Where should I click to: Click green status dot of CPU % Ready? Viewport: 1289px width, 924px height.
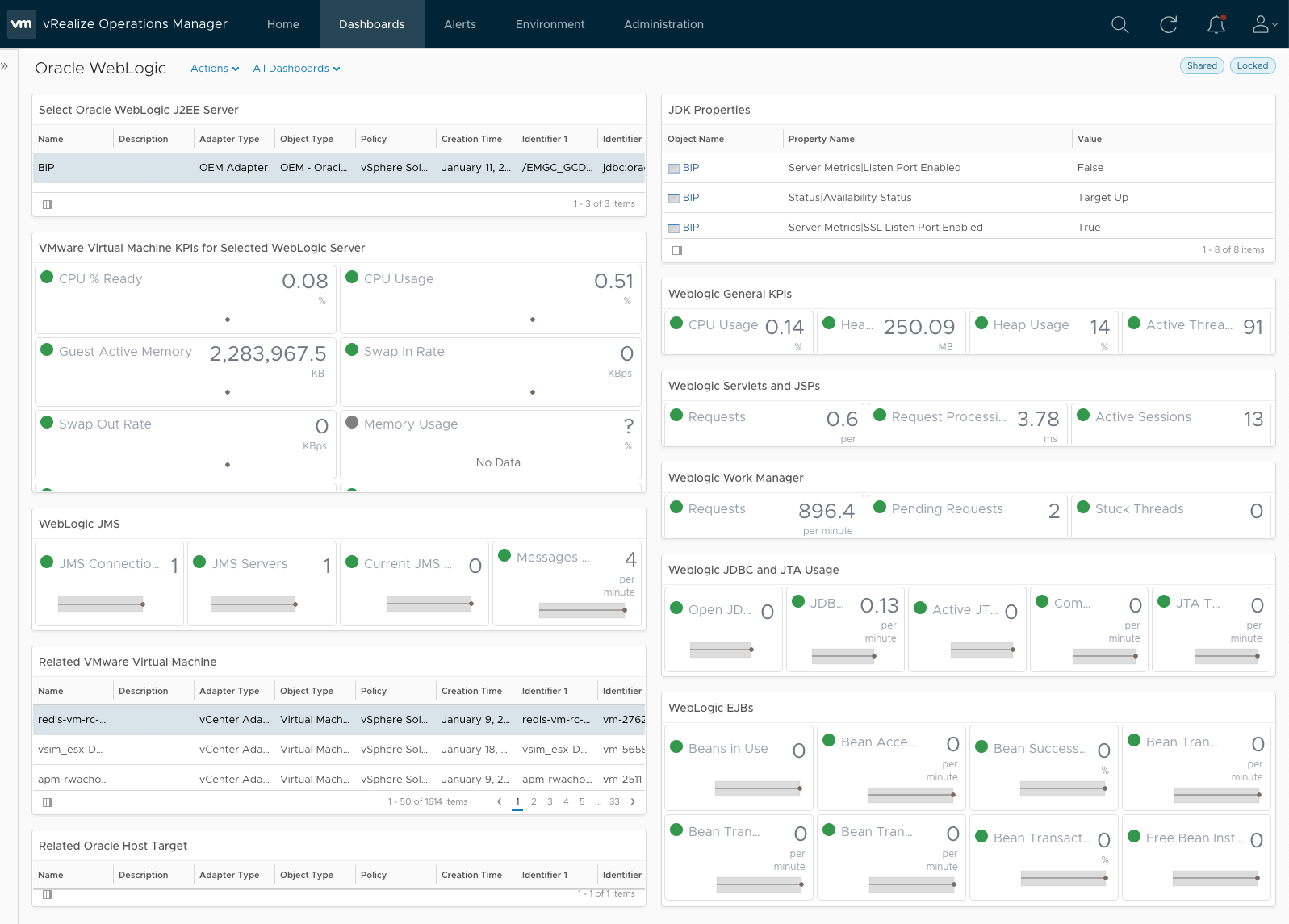pyautogui.click(x=47, y=277)
